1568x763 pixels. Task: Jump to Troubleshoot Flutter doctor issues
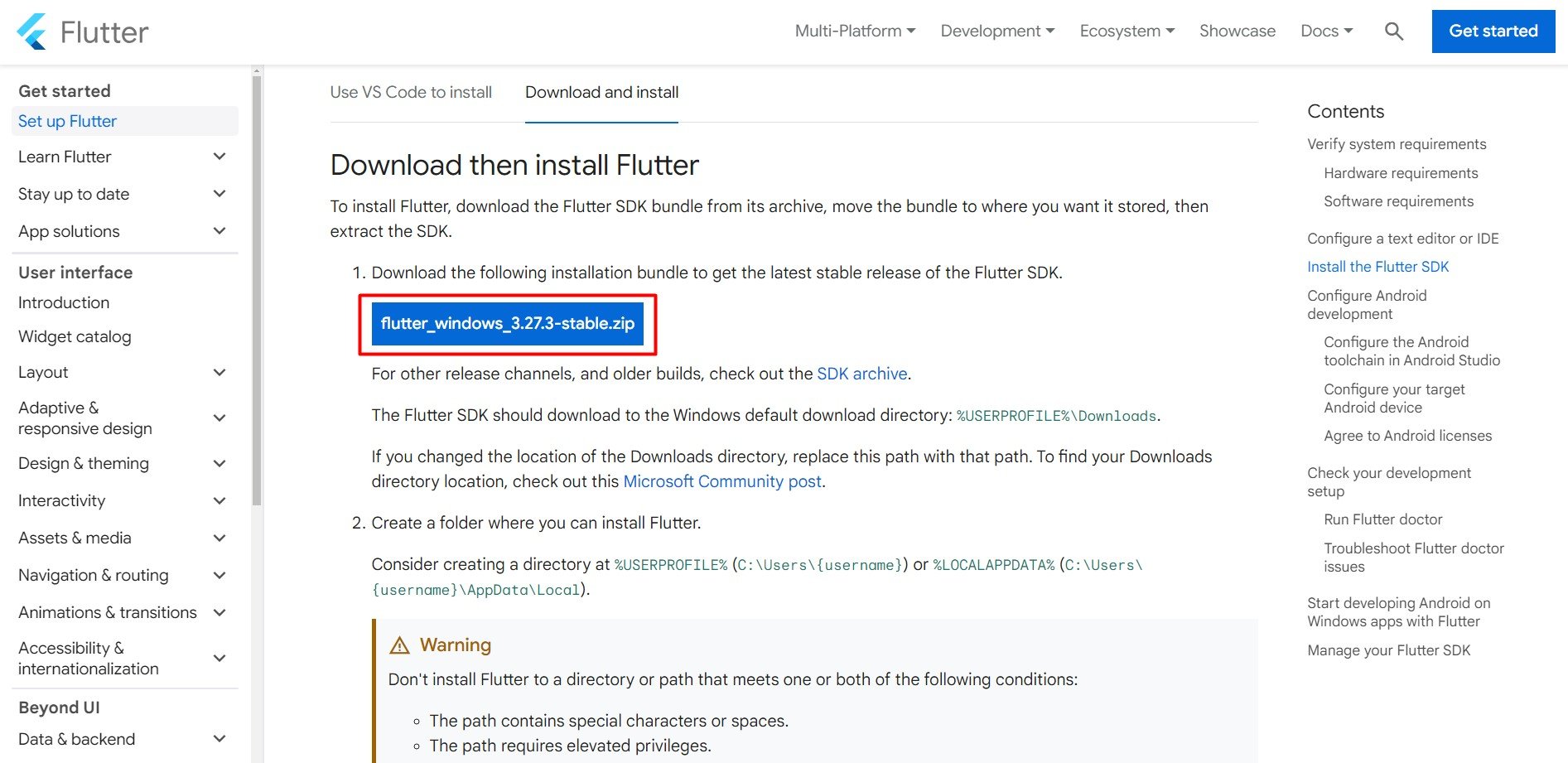coord(1414,558)
